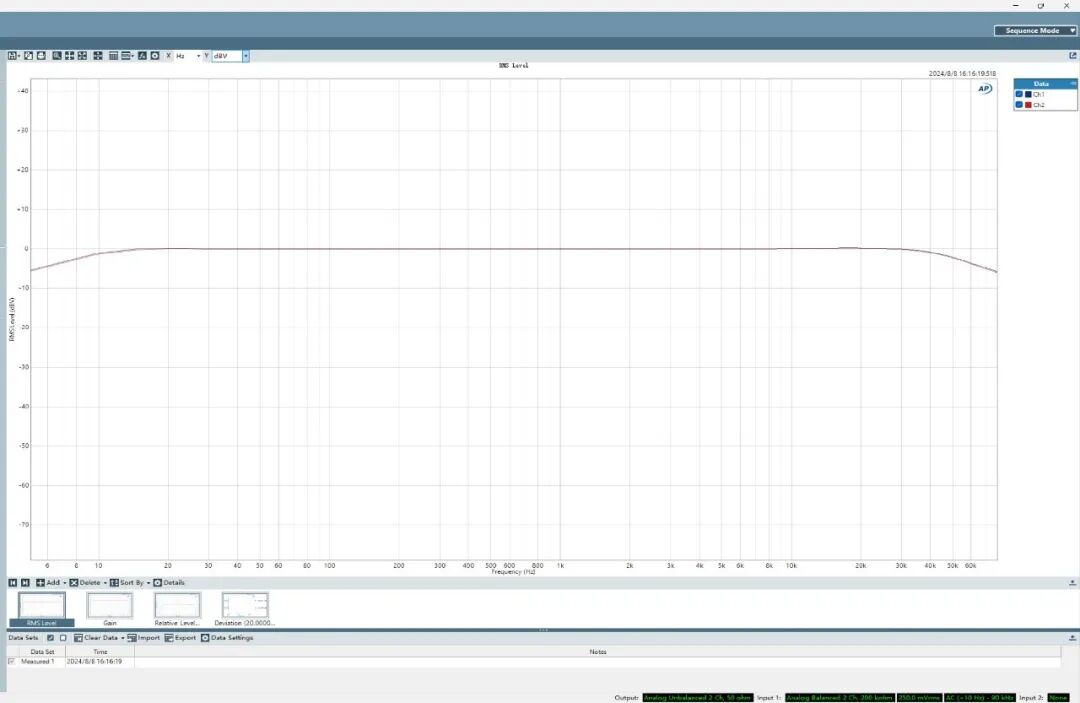
Task: Click the AP logo on graph
Action: 985,89
